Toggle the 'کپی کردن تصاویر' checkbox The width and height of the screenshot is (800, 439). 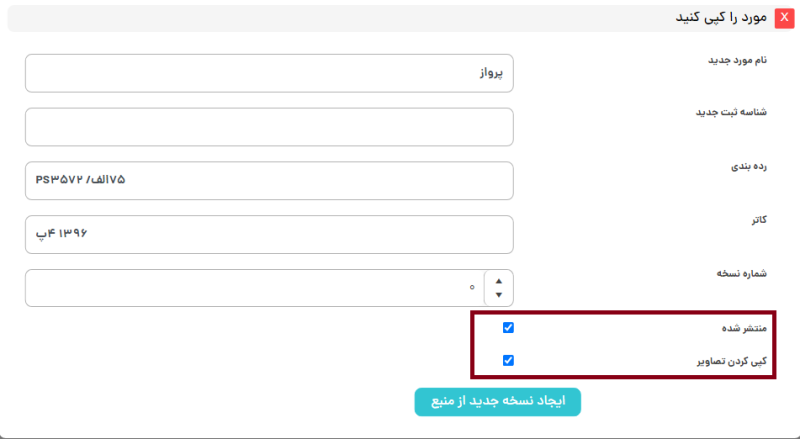[508, 360]
